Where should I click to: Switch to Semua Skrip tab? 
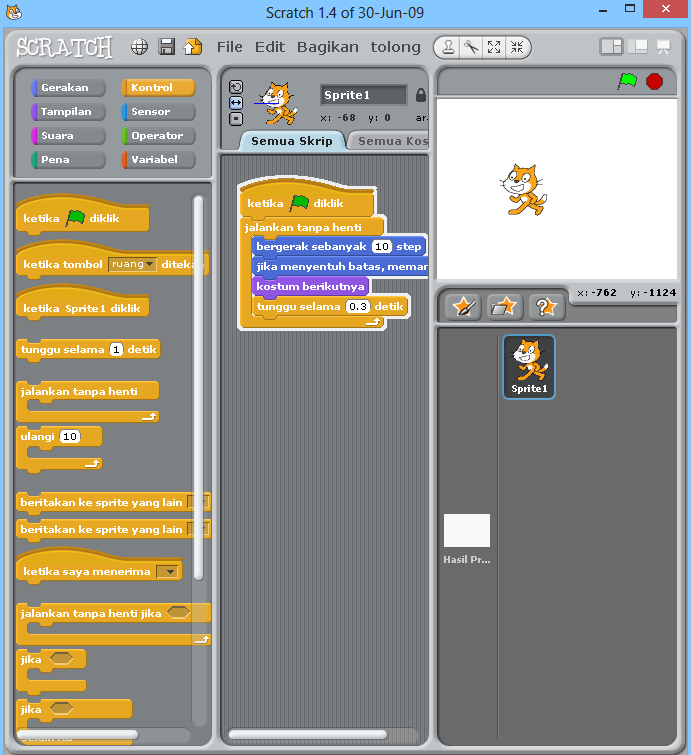tap(292, 141)
